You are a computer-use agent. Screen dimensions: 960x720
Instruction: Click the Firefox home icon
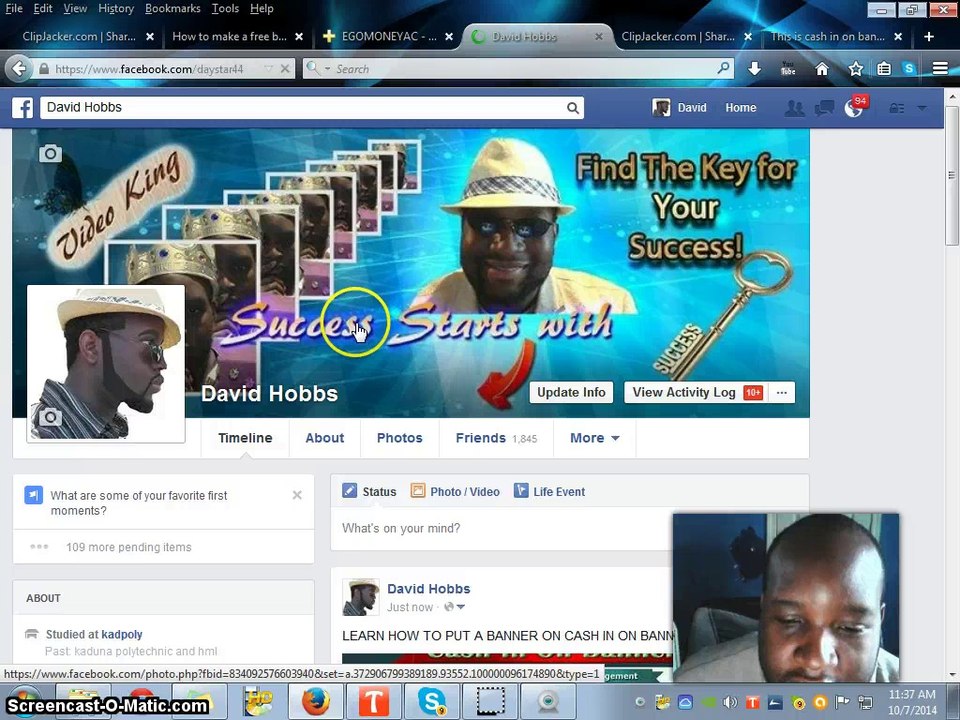tap(822, 69)
